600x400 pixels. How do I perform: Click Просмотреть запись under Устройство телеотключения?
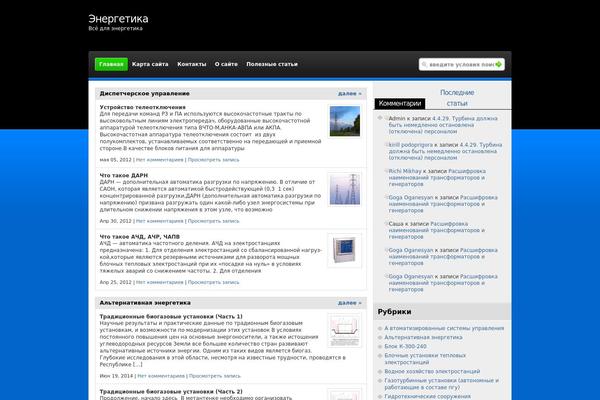[214, 160]
